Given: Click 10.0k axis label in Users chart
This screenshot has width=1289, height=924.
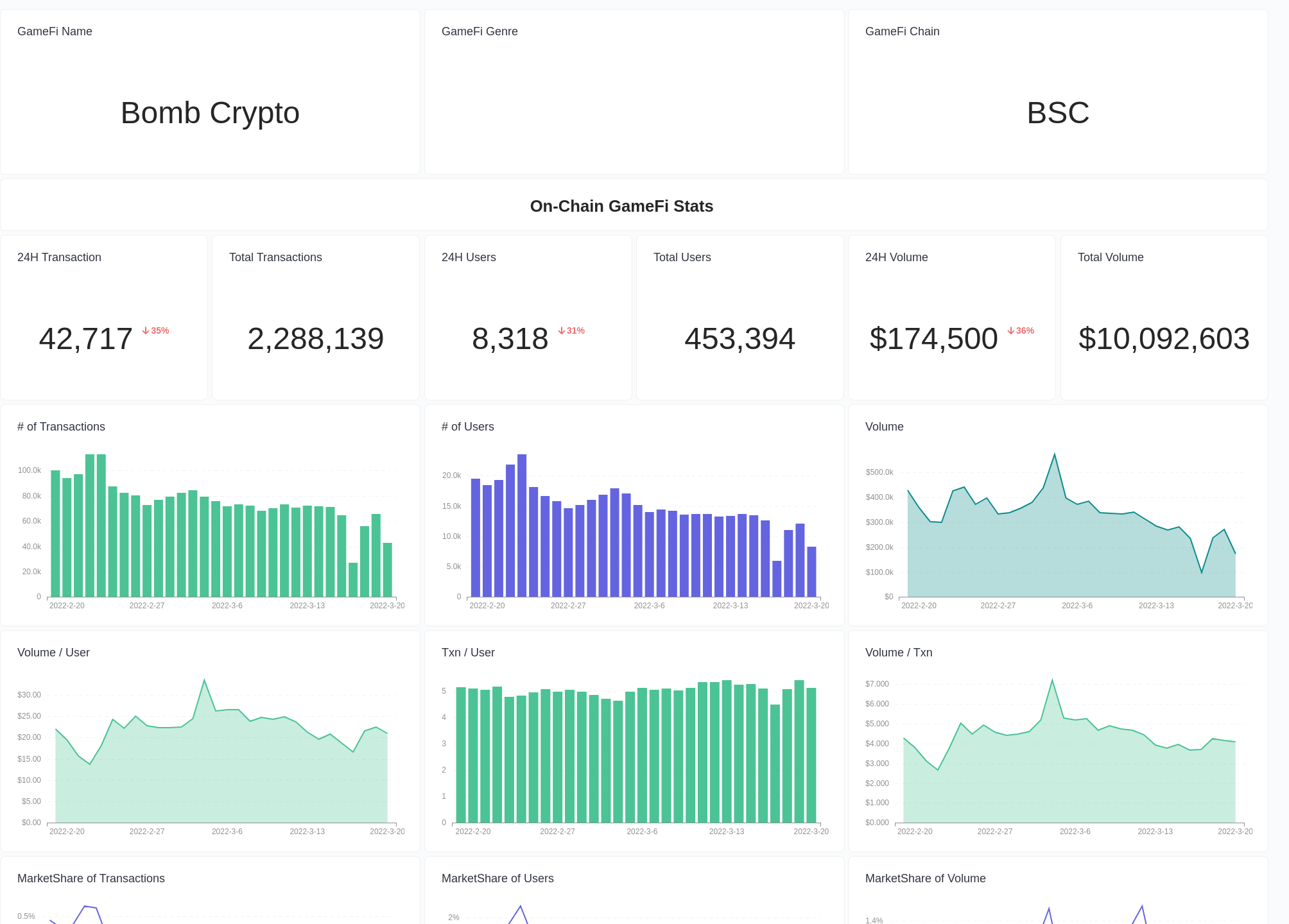Looking at the screenshot, I should point(451,536).
